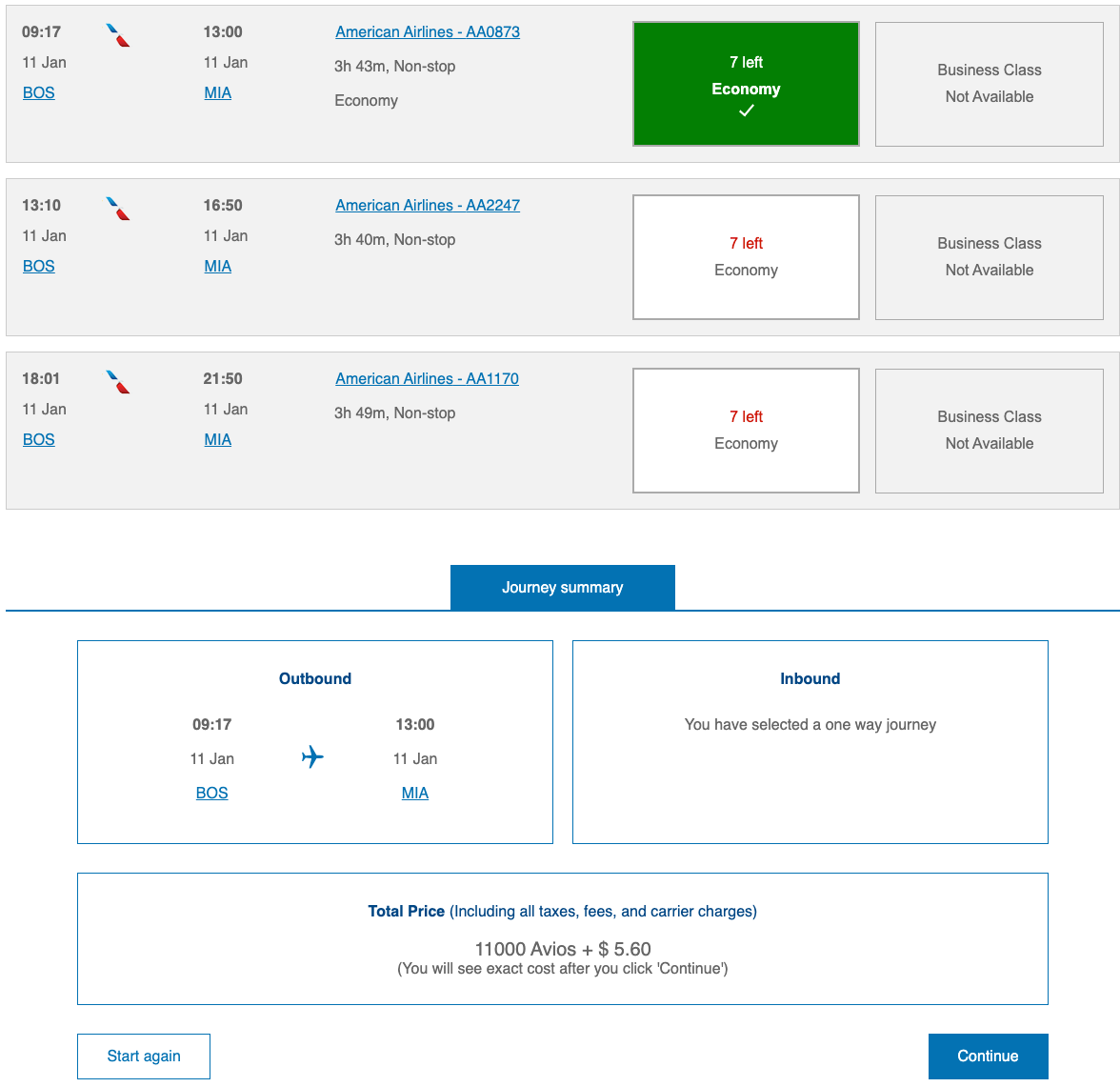Open the Journey summary tab

click(562, 588)
